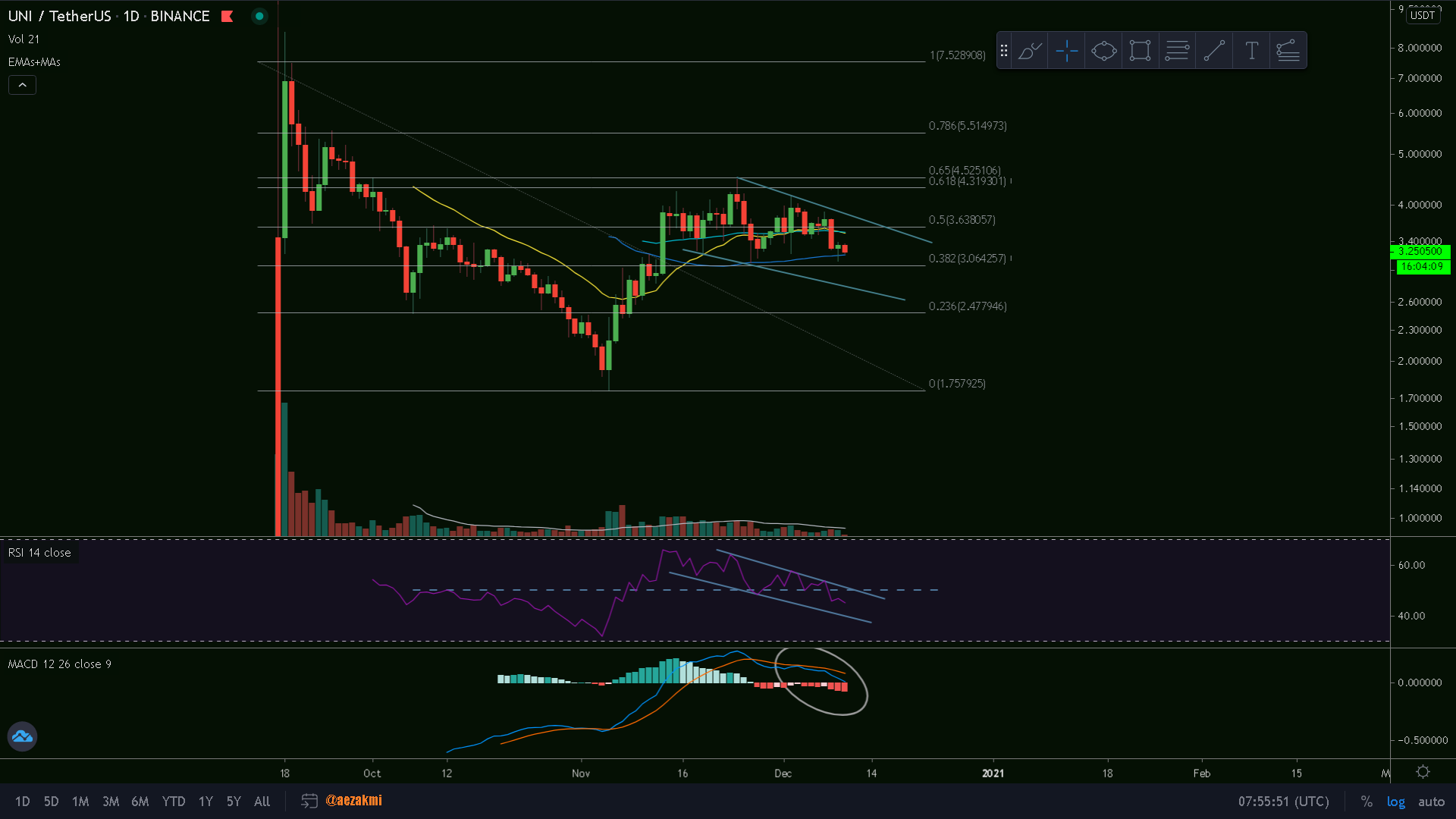Image resolution: width=1456 pixels, height=819 pixels.
Task: Toggle auto scale mode
Action: click(x=1431, y=802)
